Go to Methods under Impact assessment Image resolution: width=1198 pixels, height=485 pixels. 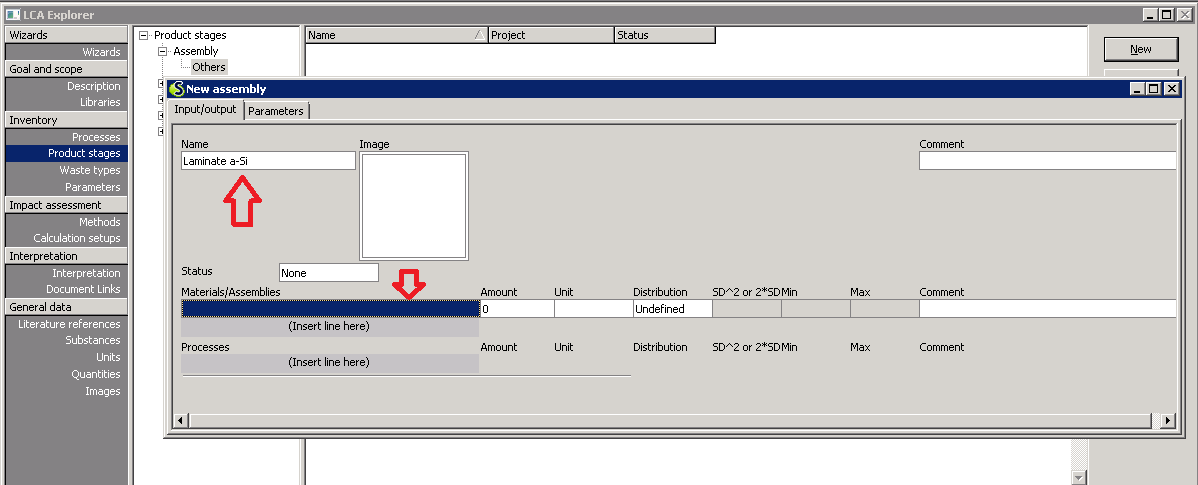(99, 222)
